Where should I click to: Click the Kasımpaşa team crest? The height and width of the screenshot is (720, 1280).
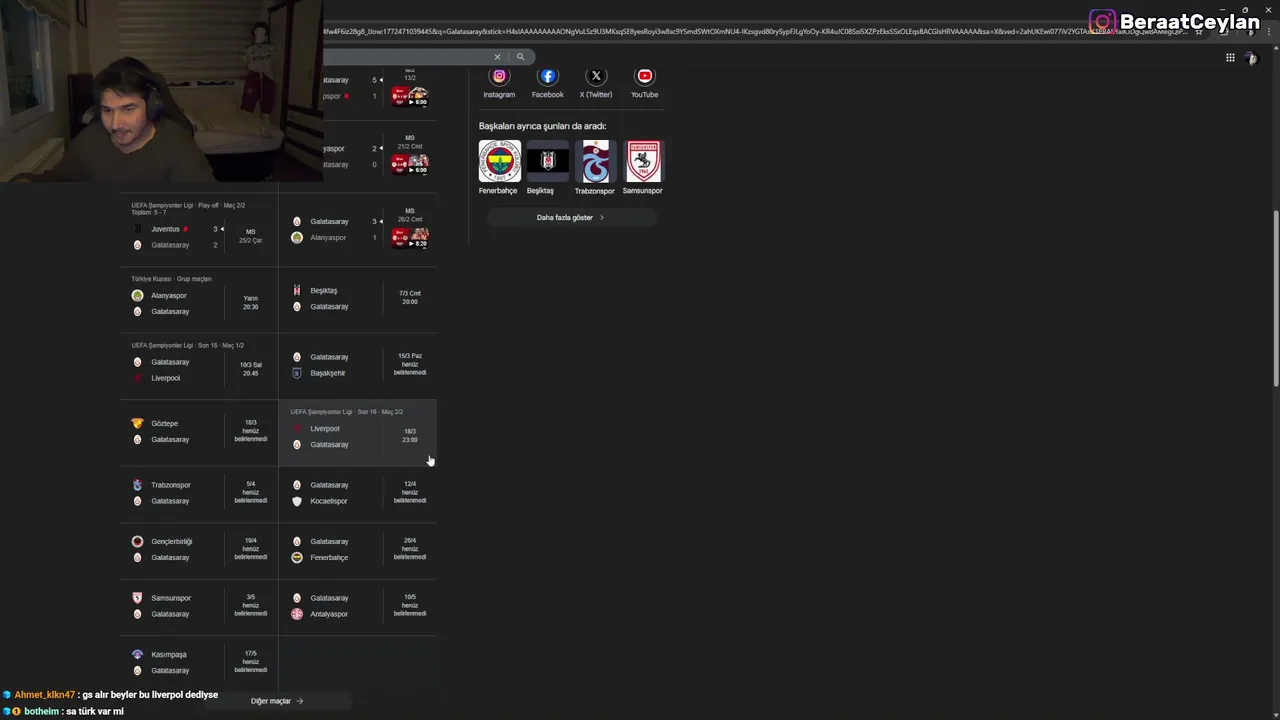[137, 654]
